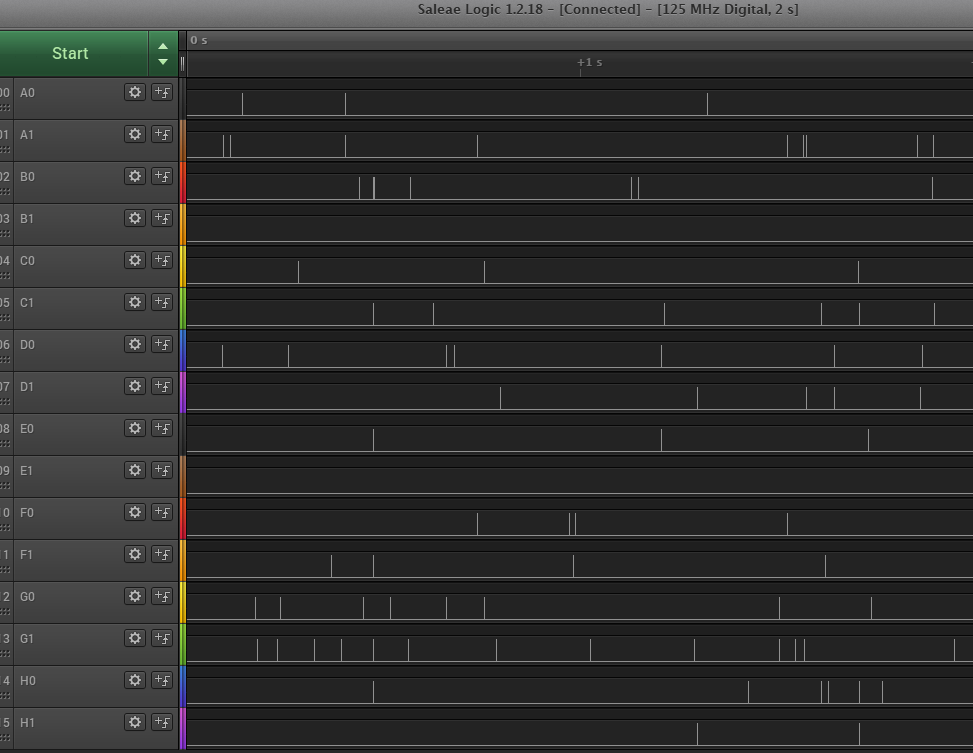Open channel A0 settings gear

pos(135,92)
